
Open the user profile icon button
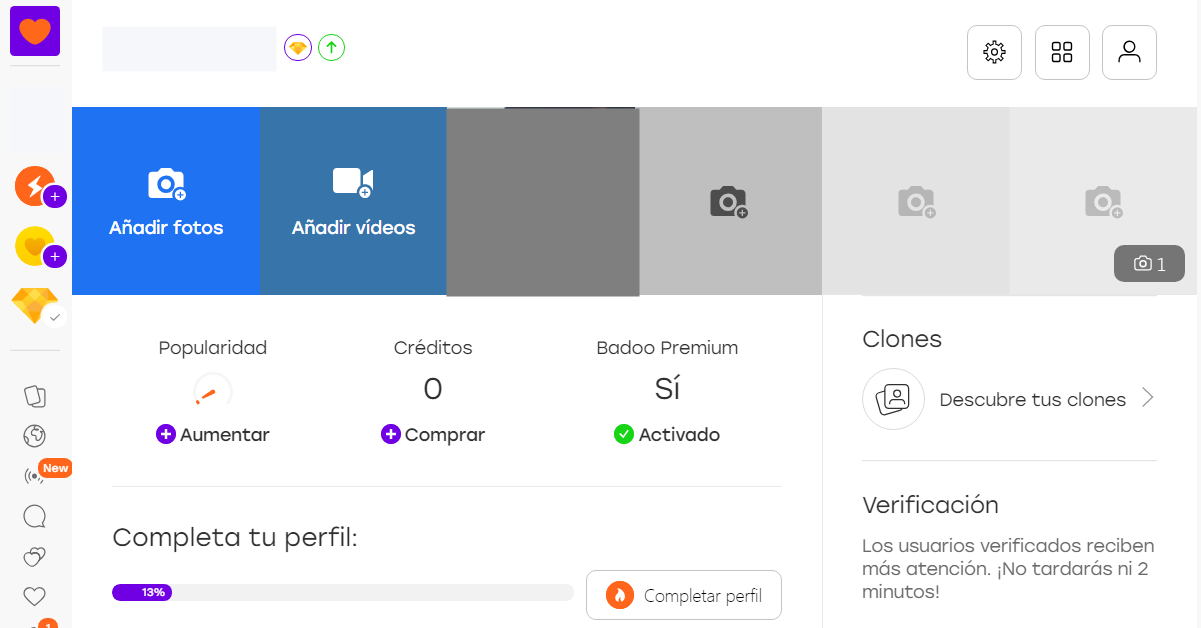tap(1129, 52)
